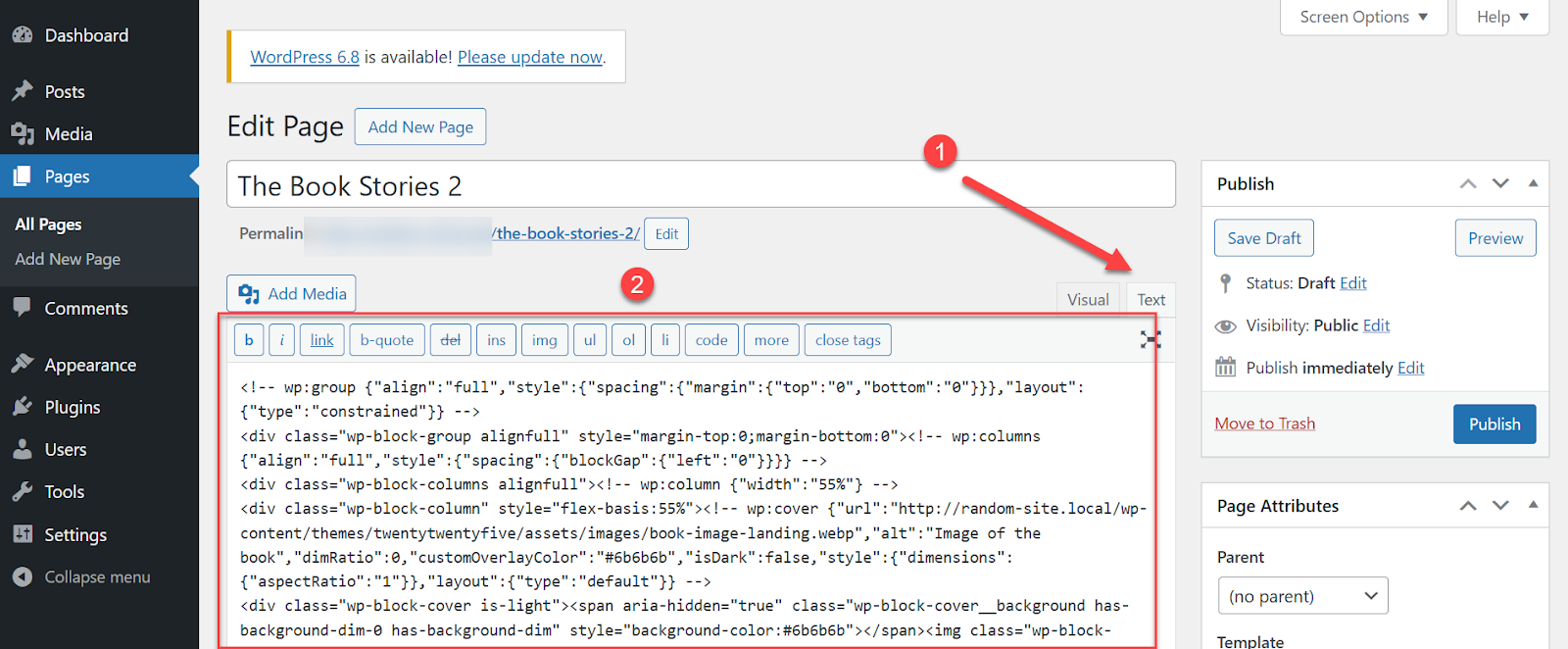Open the Help dropdown tab

click(1502, 17)
